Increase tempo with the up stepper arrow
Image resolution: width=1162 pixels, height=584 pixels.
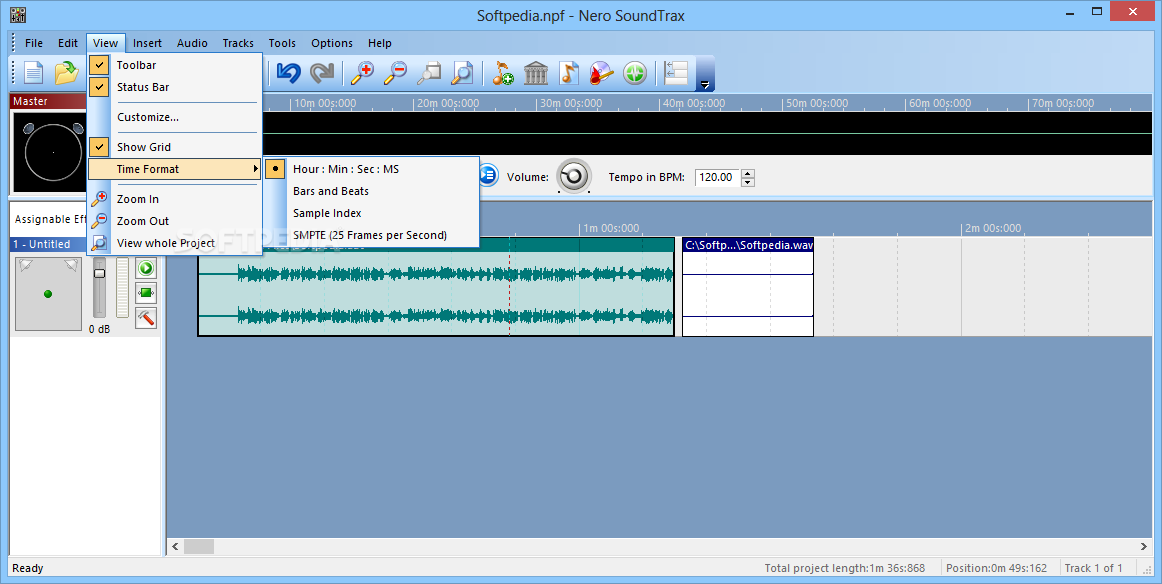click(x=748, y=173)
